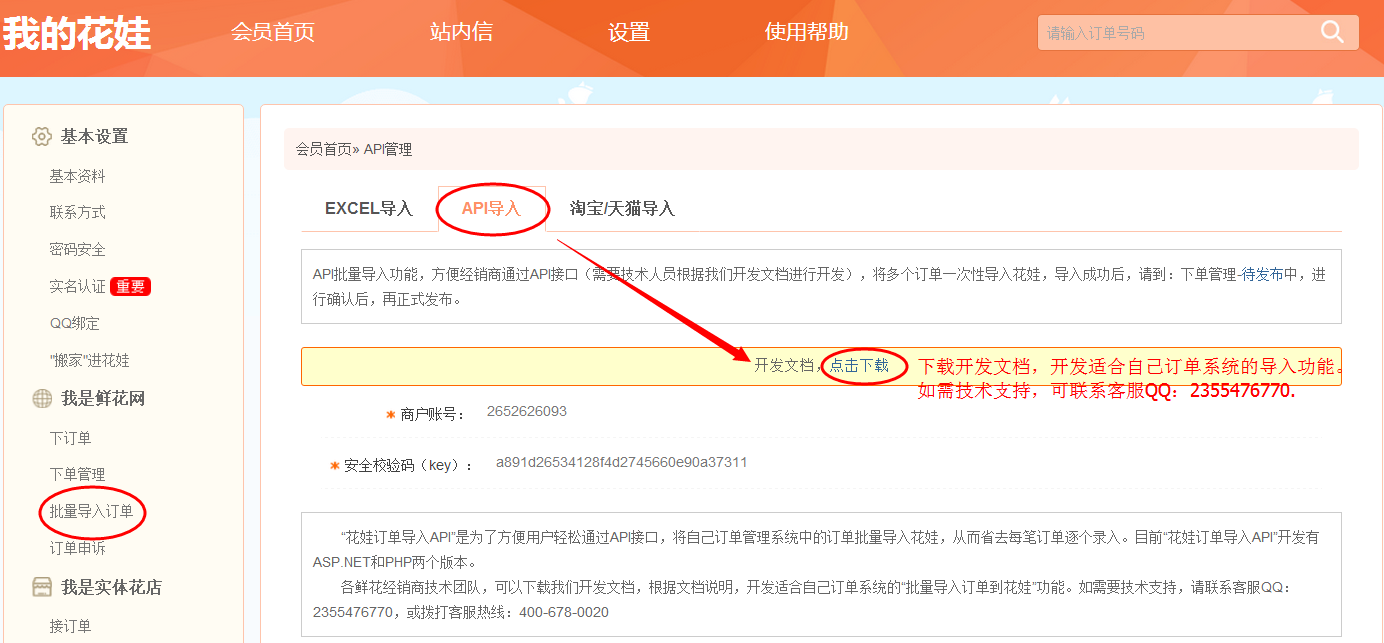Click the 开发文档 label text
Viewport: 1384px width, 643px height.
[784, 366]
